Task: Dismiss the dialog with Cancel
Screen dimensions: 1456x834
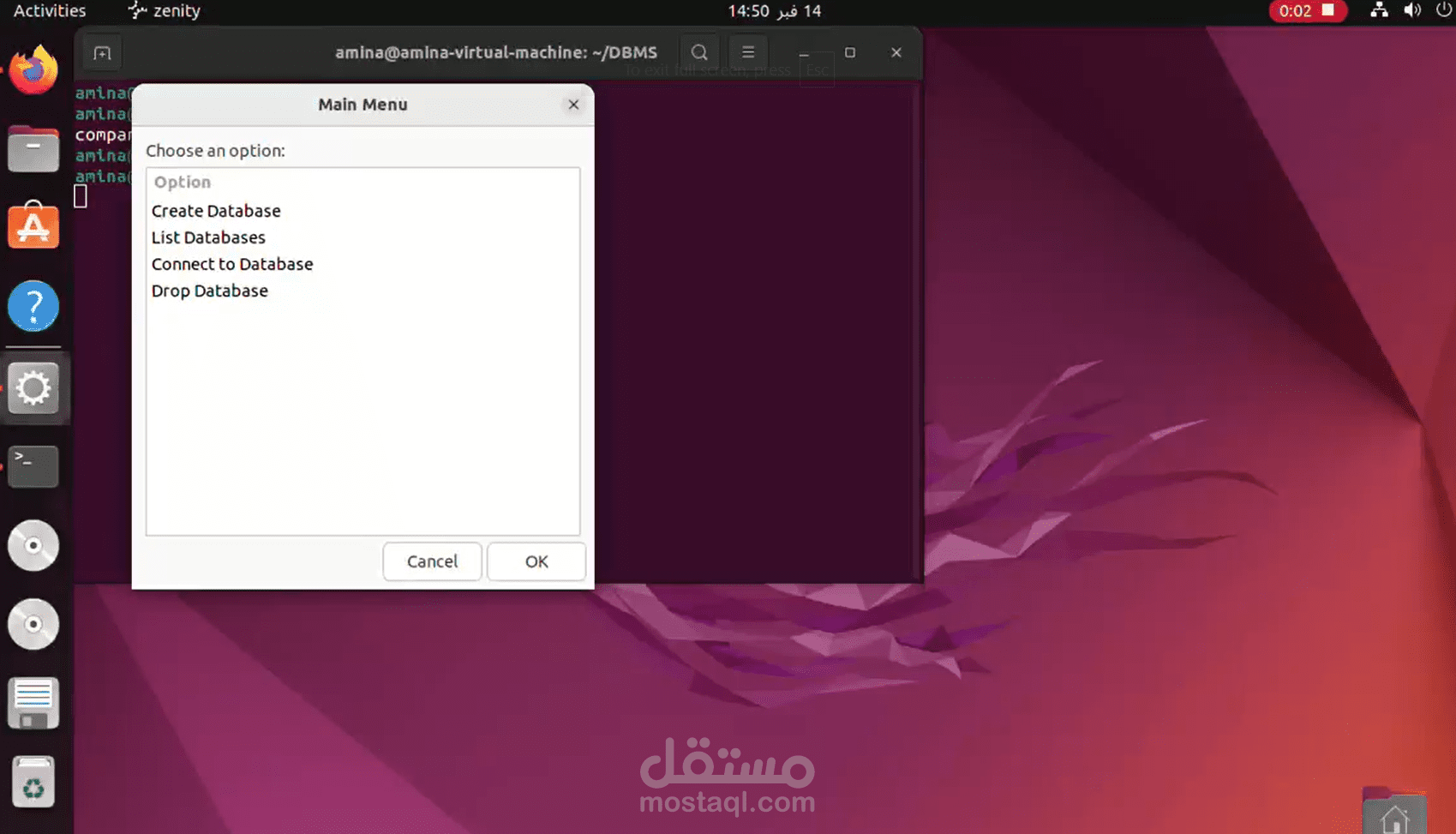Action: [x=432, y=561]
